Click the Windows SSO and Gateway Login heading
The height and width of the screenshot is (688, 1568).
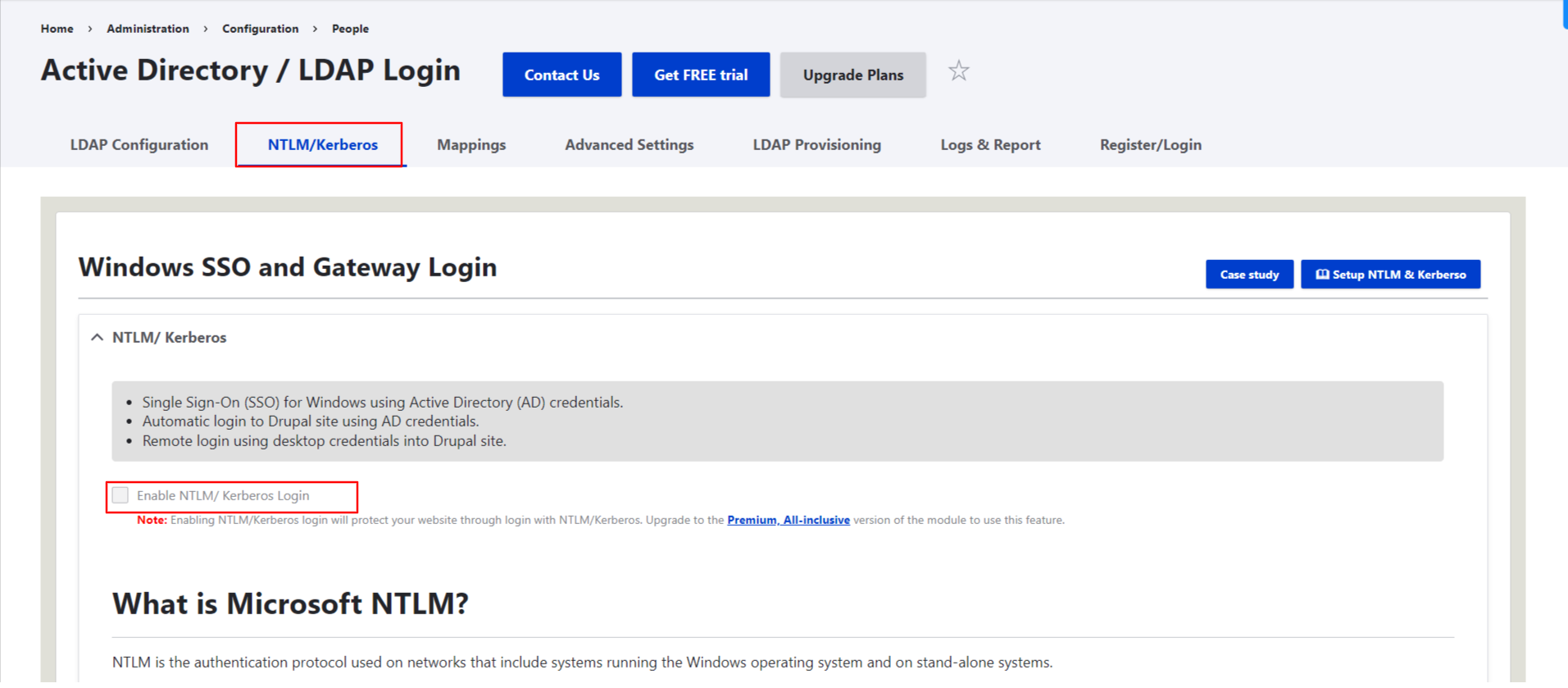click(x=288, y=267)
